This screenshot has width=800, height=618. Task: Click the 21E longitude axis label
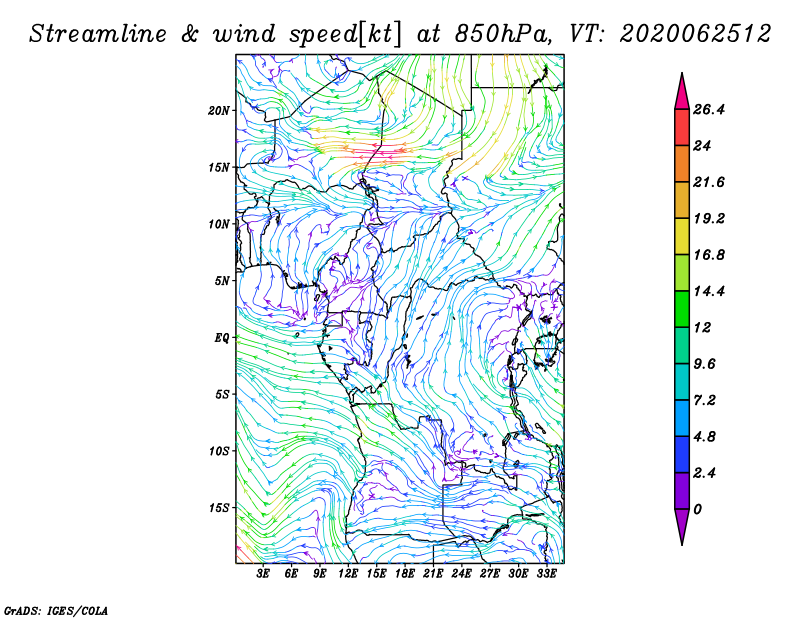pyautogui.click(x=433, y=574)
